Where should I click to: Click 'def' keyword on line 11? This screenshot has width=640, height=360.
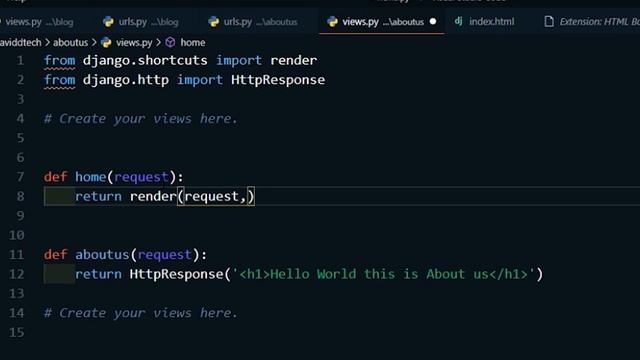pyautogui.click(x=56, y=255)
